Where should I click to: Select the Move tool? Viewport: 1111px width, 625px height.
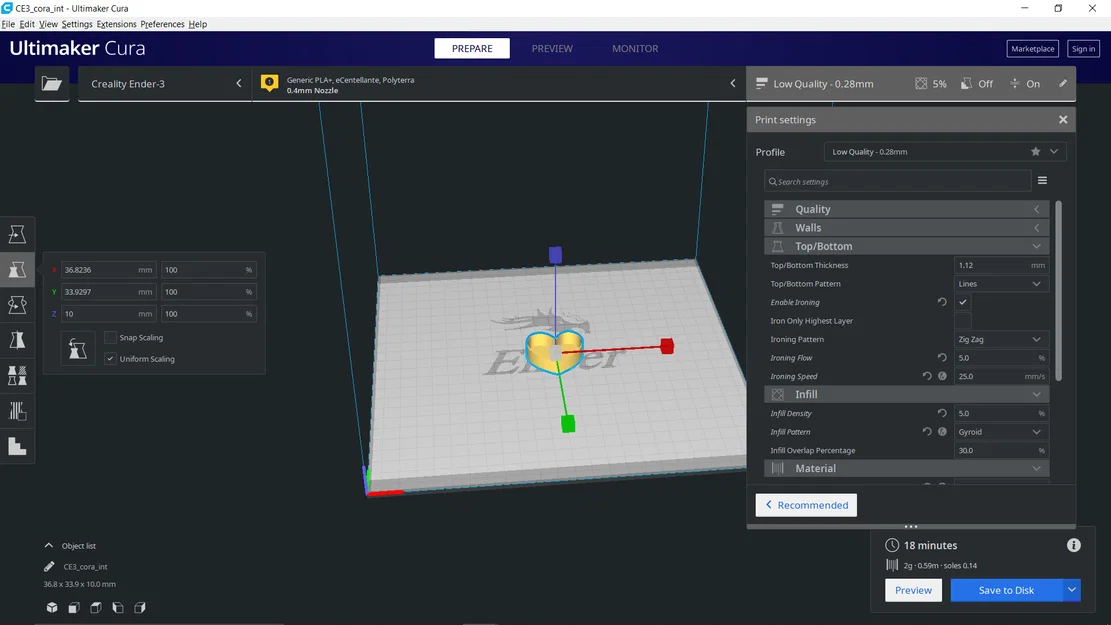[17, 234]
